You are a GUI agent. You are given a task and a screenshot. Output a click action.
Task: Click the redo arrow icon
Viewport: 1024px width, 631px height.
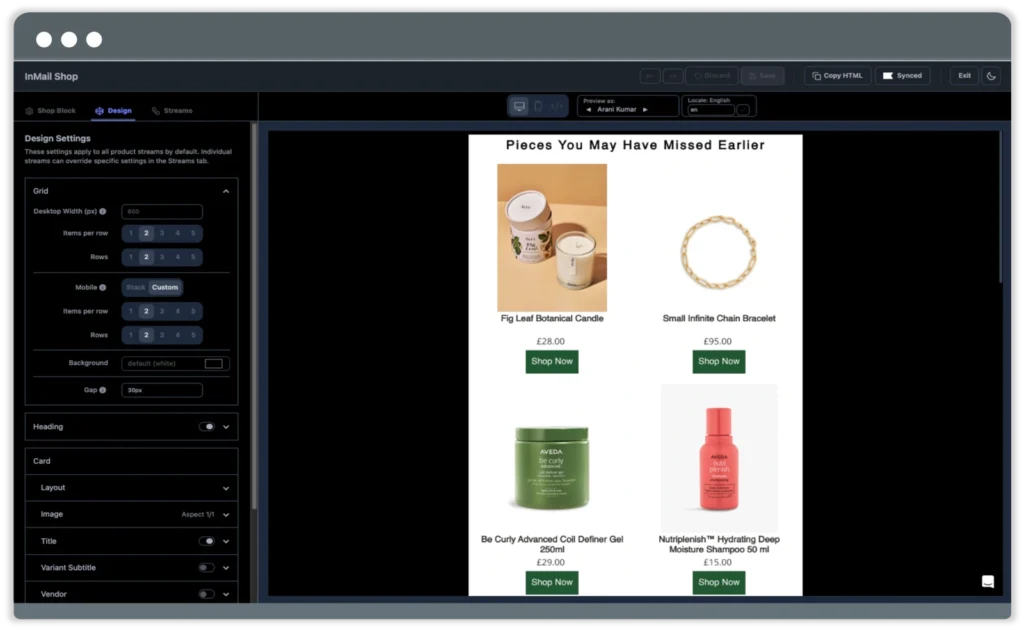point(673,76)
